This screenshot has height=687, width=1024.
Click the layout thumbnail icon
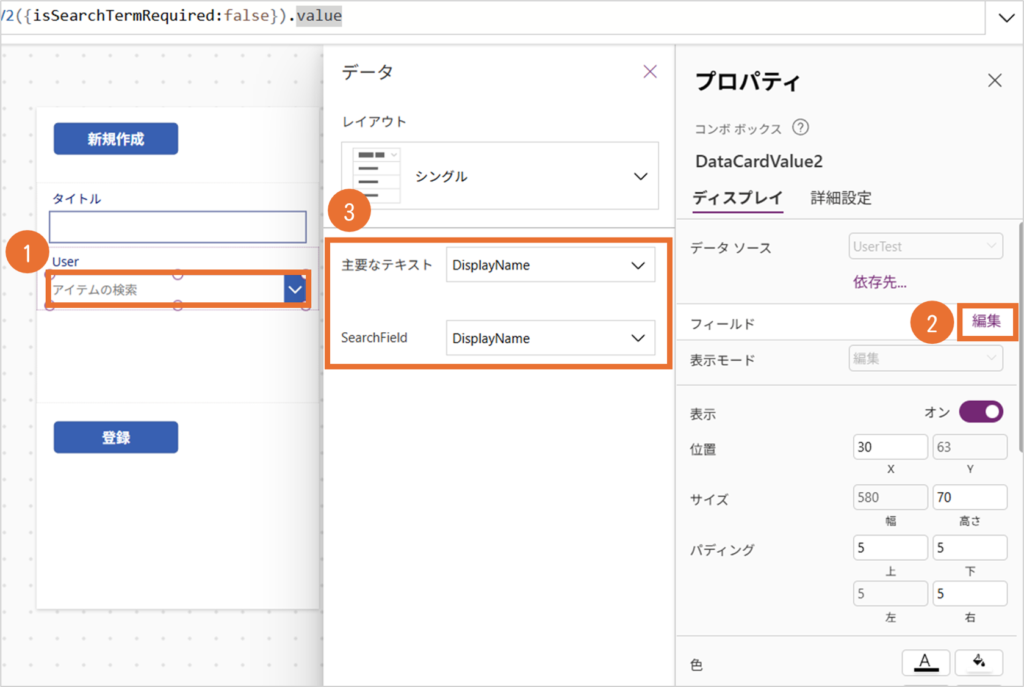[379, 176]
